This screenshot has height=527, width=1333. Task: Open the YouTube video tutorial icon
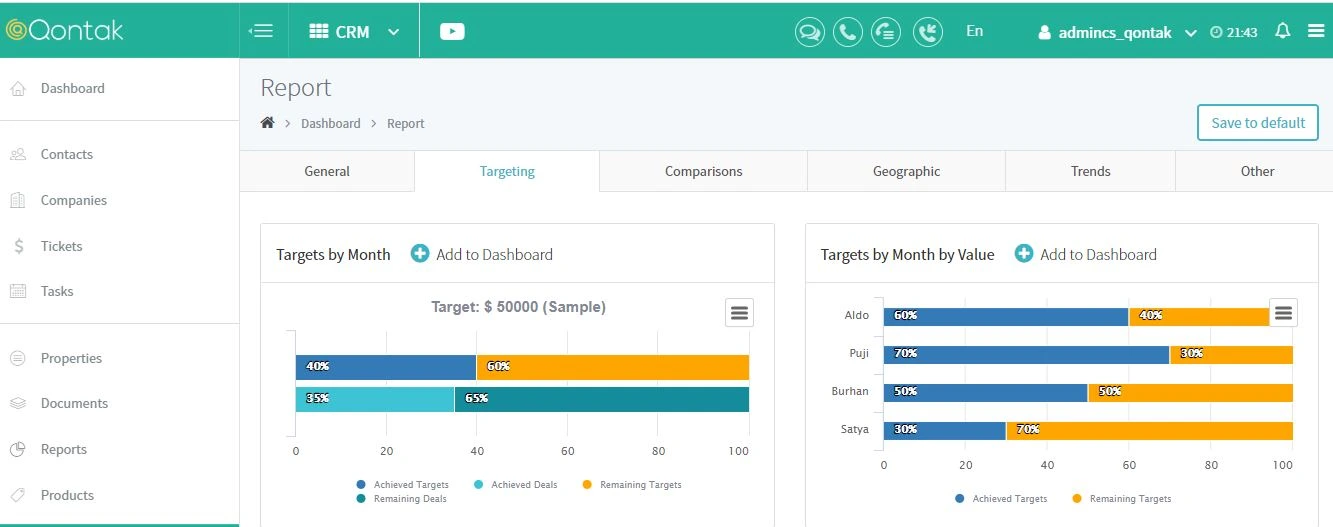point(452,32)
